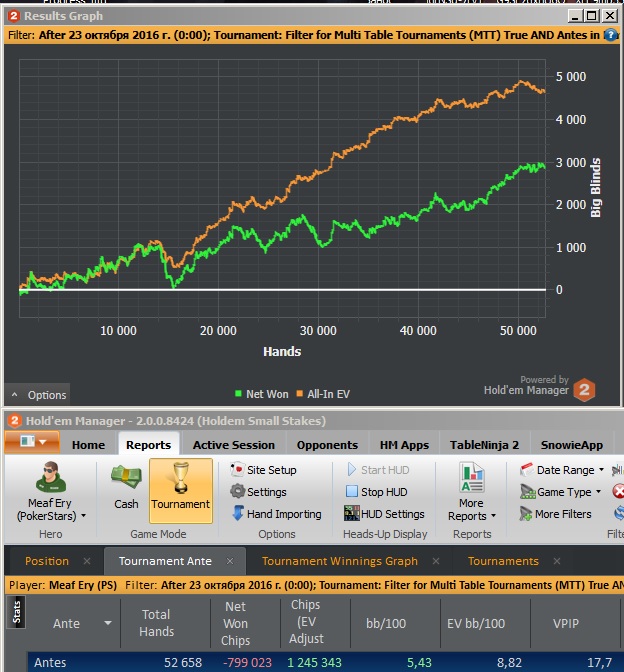Click the Results Graph title bar icon

[x=13, y=16]
